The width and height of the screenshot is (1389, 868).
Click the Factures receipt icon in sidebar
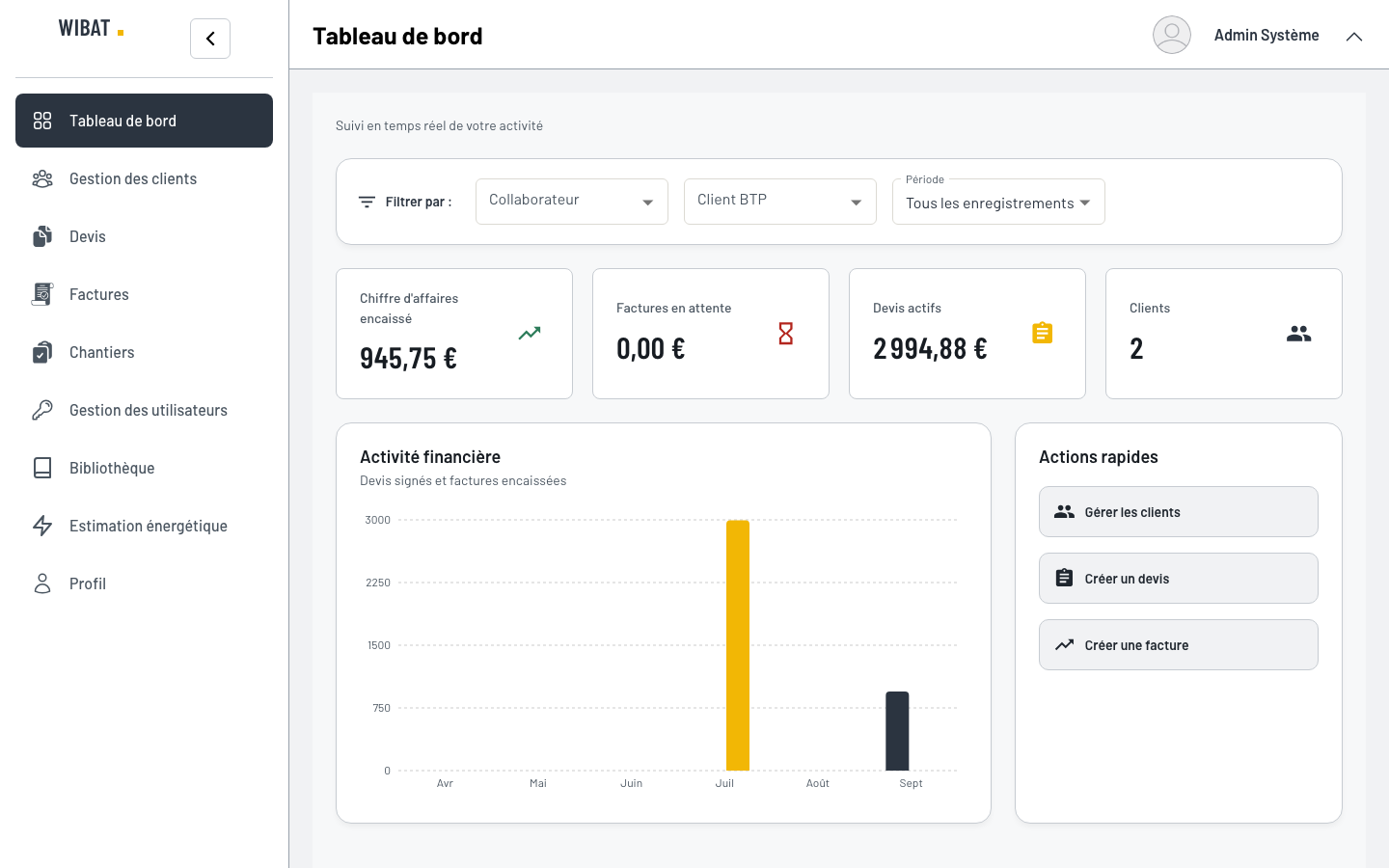pos(42,294)
